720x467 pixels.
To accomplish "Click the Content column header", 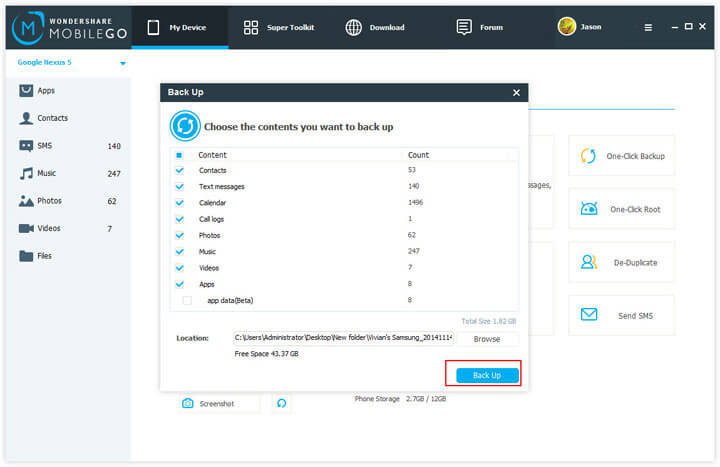I will pyautogui.click(x=213, y=155).
